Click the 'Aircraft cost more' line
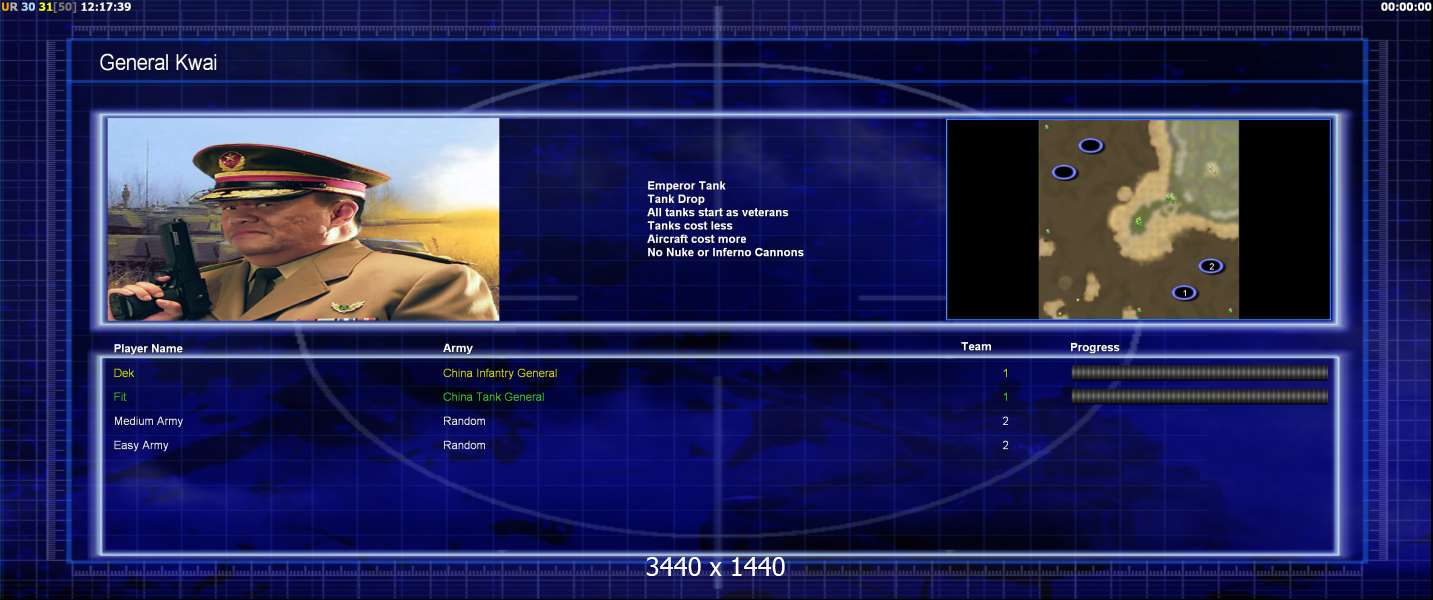Image resolution: width=1433 pixels, height=600 pixels. coord(697,239)
